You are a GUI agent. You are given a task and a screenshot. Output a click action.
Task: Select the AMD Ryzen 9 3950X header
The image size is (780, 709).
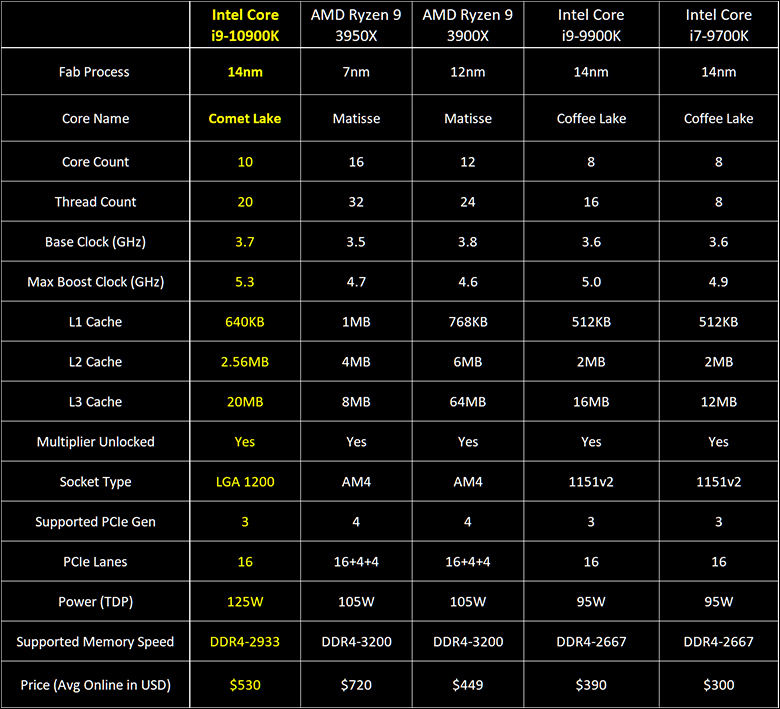[356, 25]
